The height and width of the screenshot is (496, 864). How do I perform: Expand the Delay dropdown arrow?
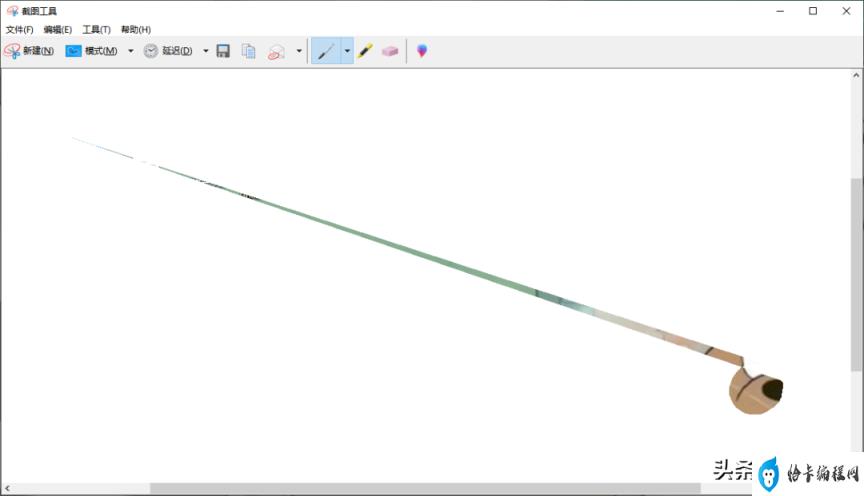[206, 51]
